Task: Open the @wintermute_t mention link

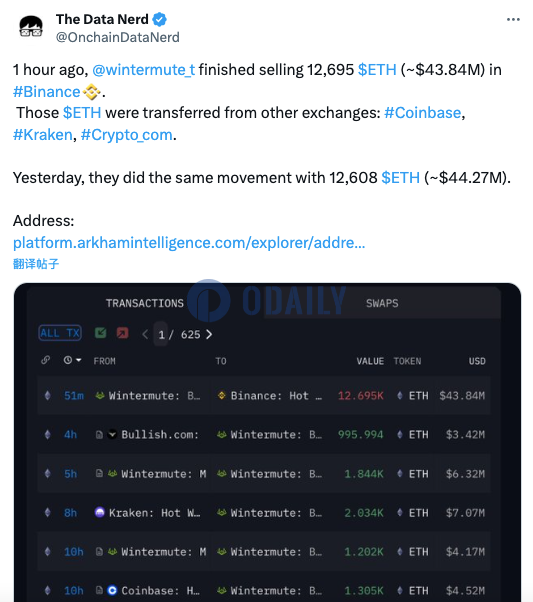Action: pyautogui.click(x=144, y=70)
